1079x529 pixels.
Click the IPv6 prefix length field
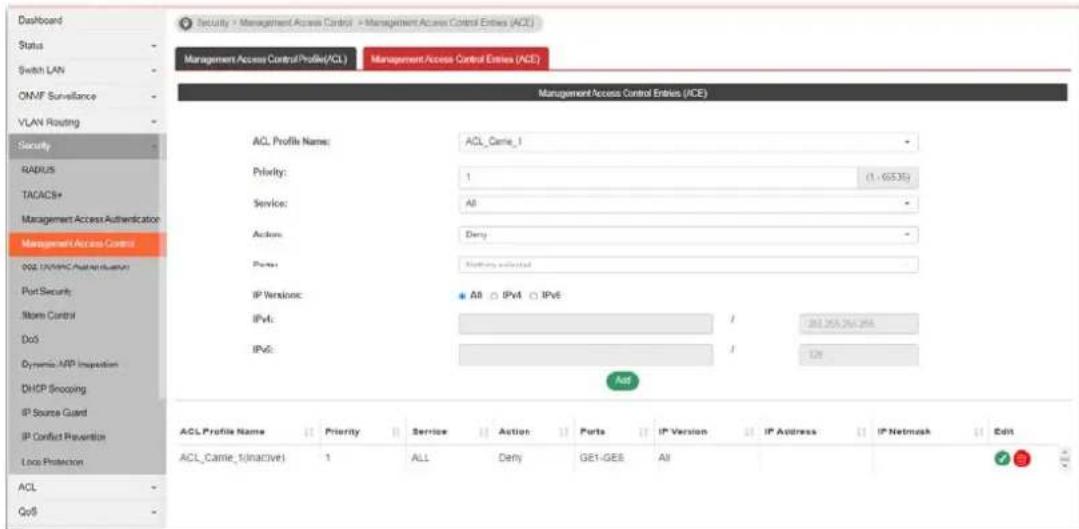(x=859, y=354)
